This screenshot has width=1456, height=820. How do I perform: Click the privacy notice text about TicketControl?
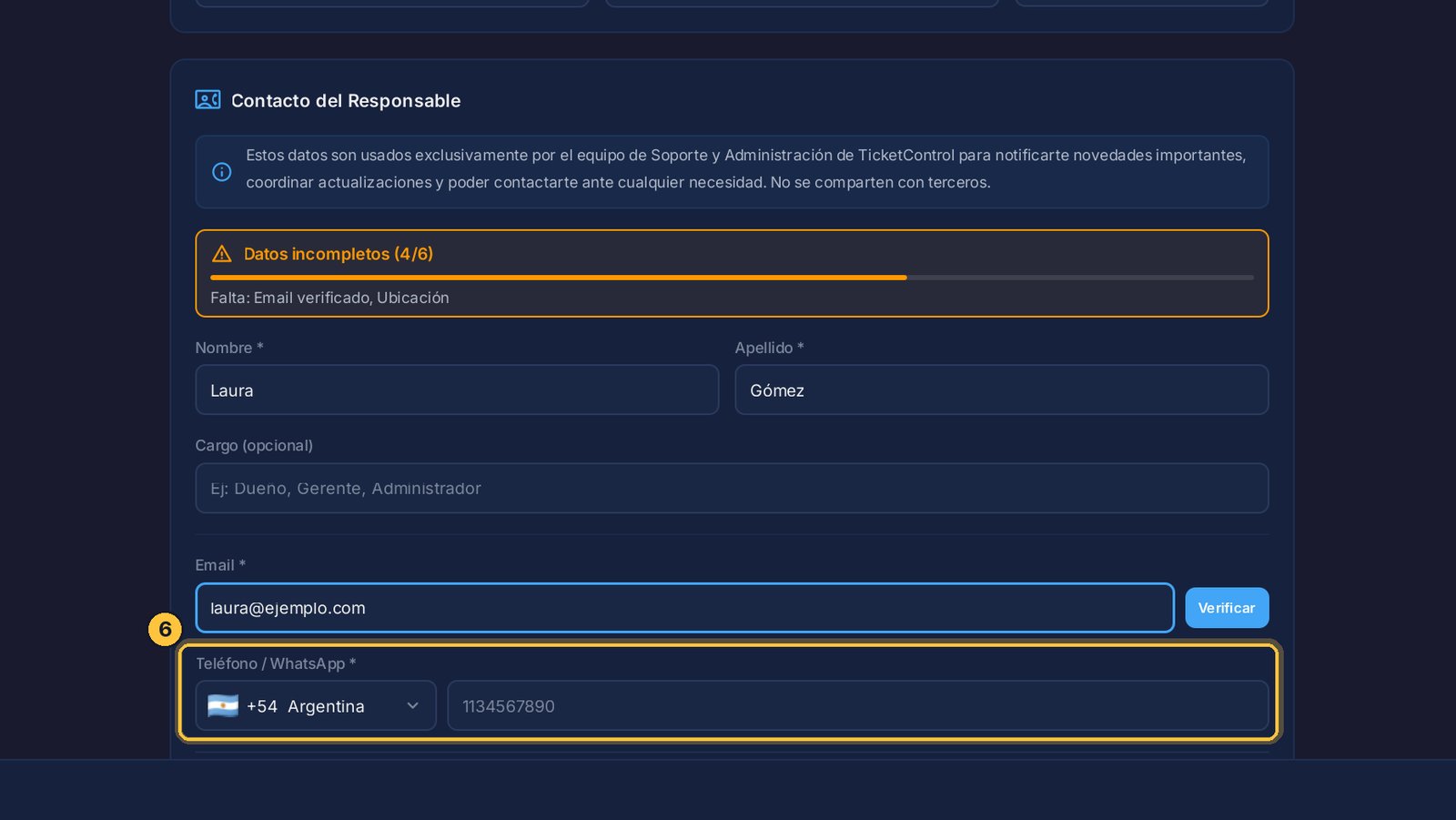746,169
